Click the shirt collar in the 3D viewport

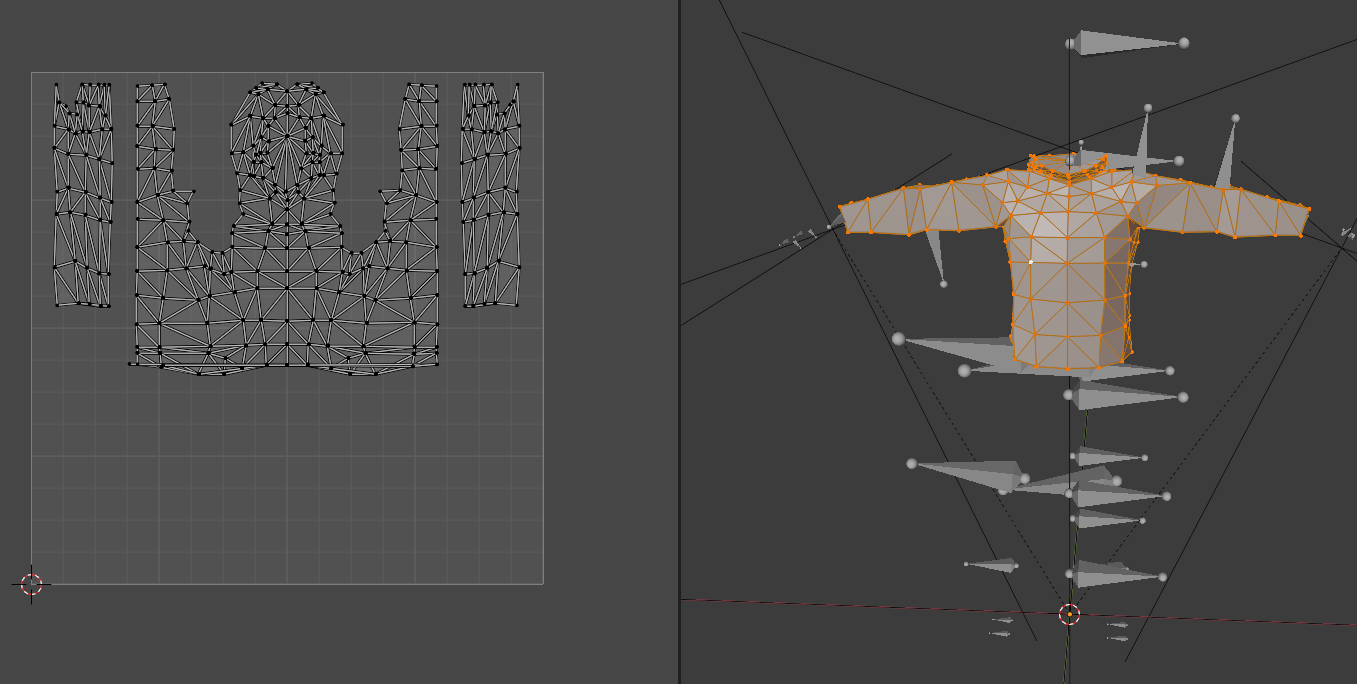1069,166
